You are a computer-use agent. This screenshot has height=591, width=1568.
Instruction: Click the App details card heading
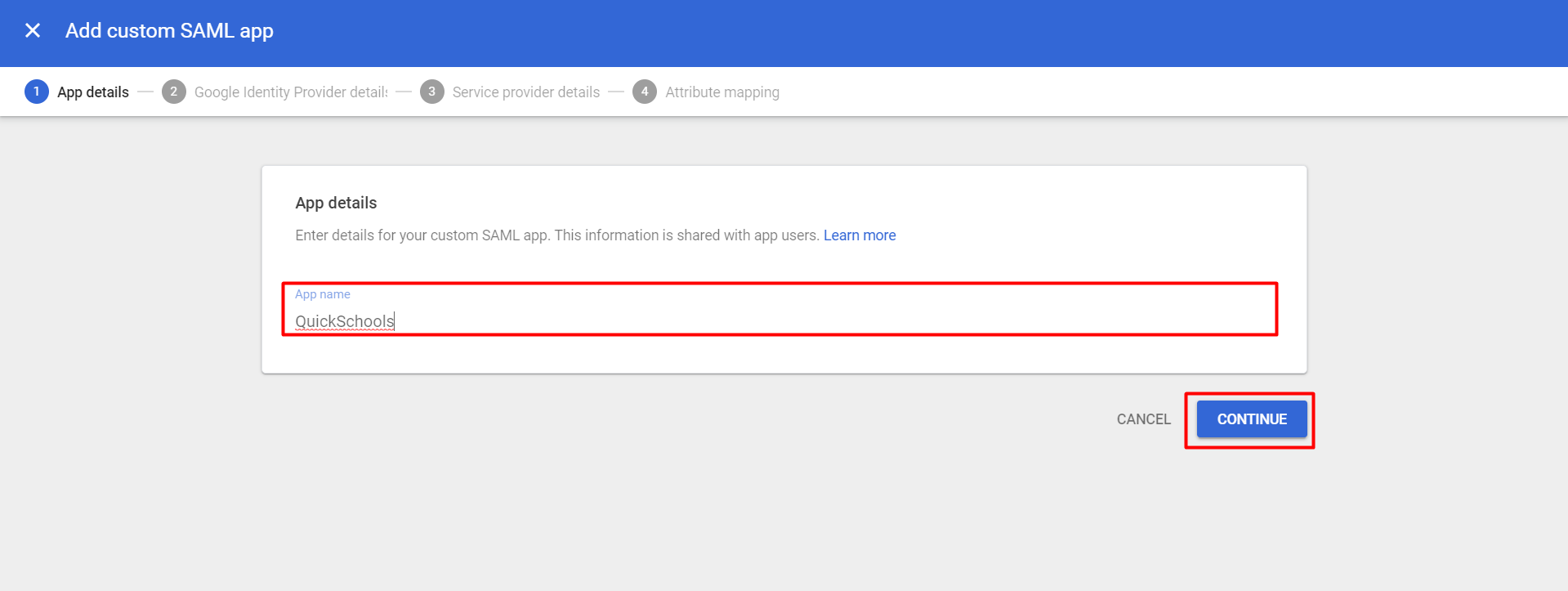tap(336, 203)
